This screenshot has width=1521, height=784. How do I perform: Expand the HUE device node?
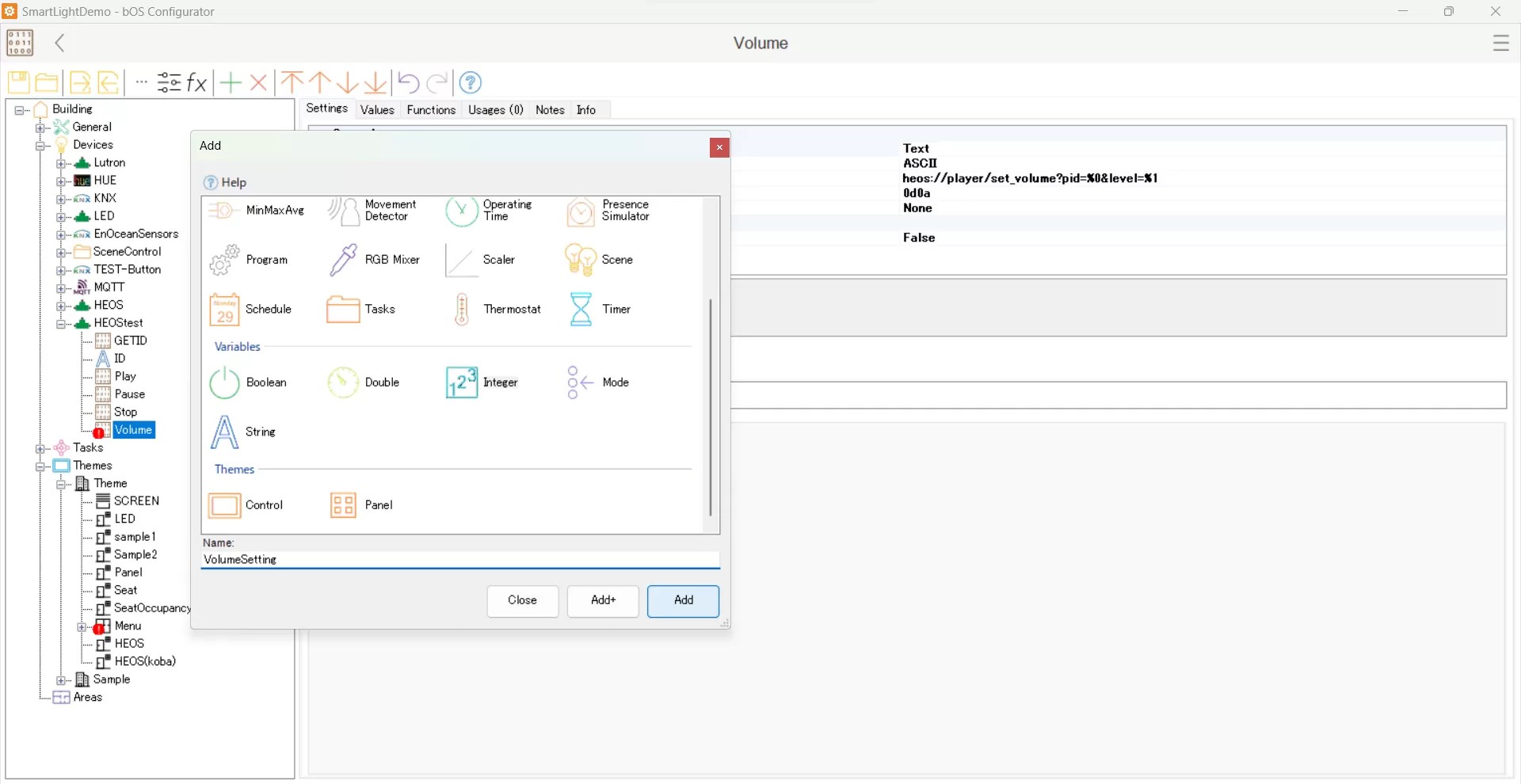tap(61, 181)
